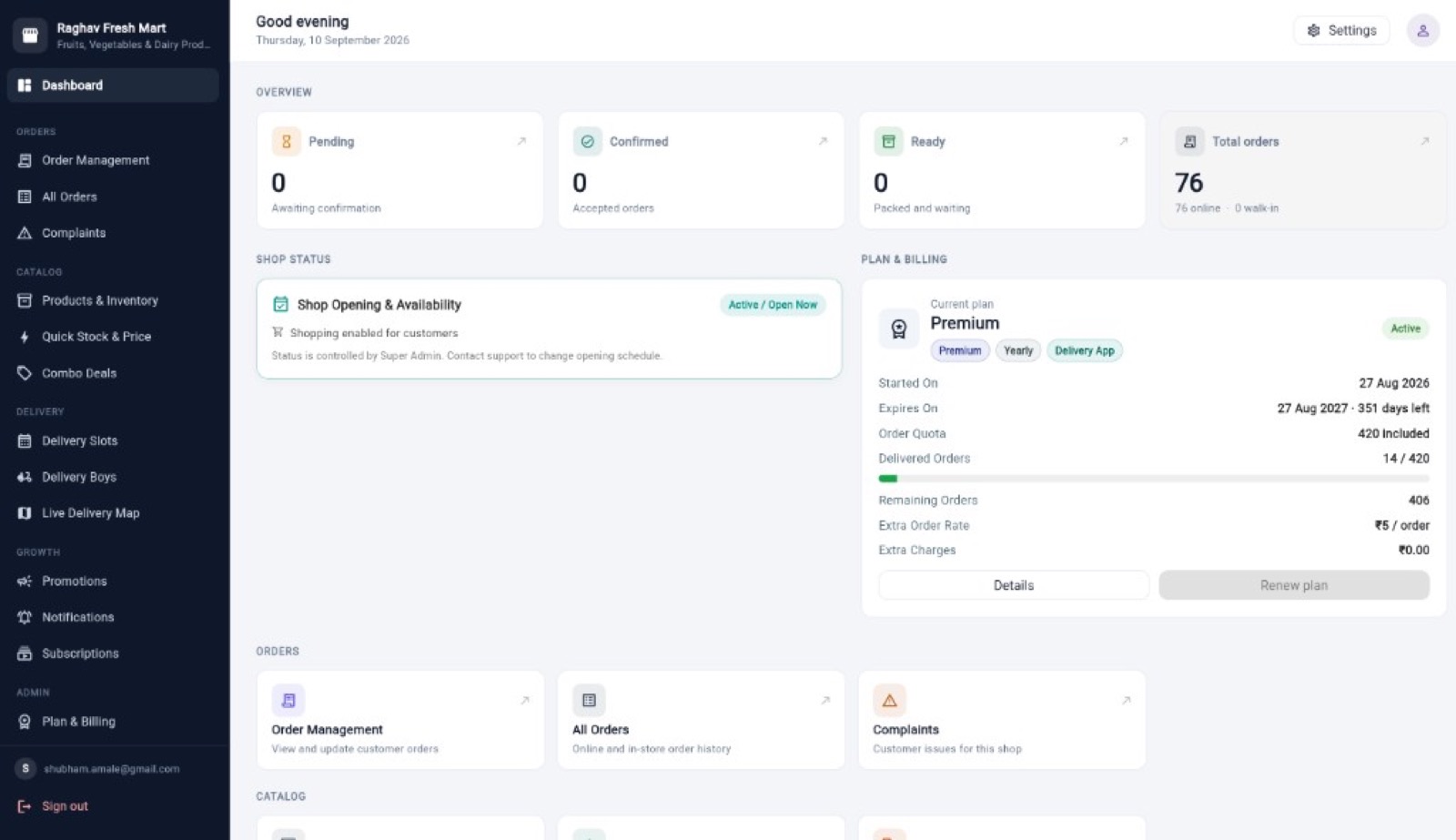This screenshot has height=840, width=1456.
Task: Click the Pending hourglass icon
Action: tap(287, 141)
